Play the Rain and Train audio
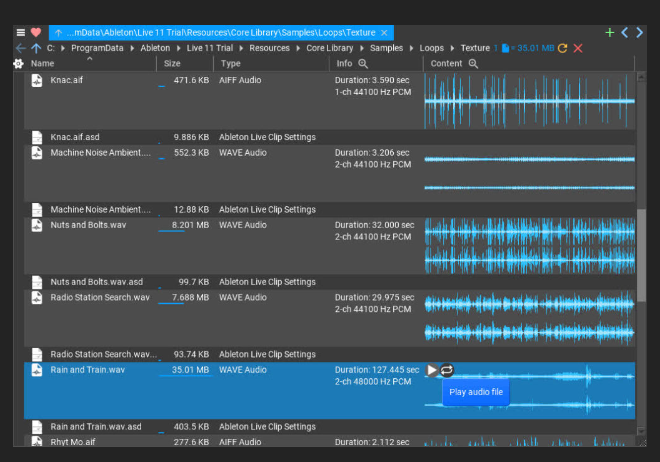The width and height of the screenshot is (660, 462). pos(432,370)
